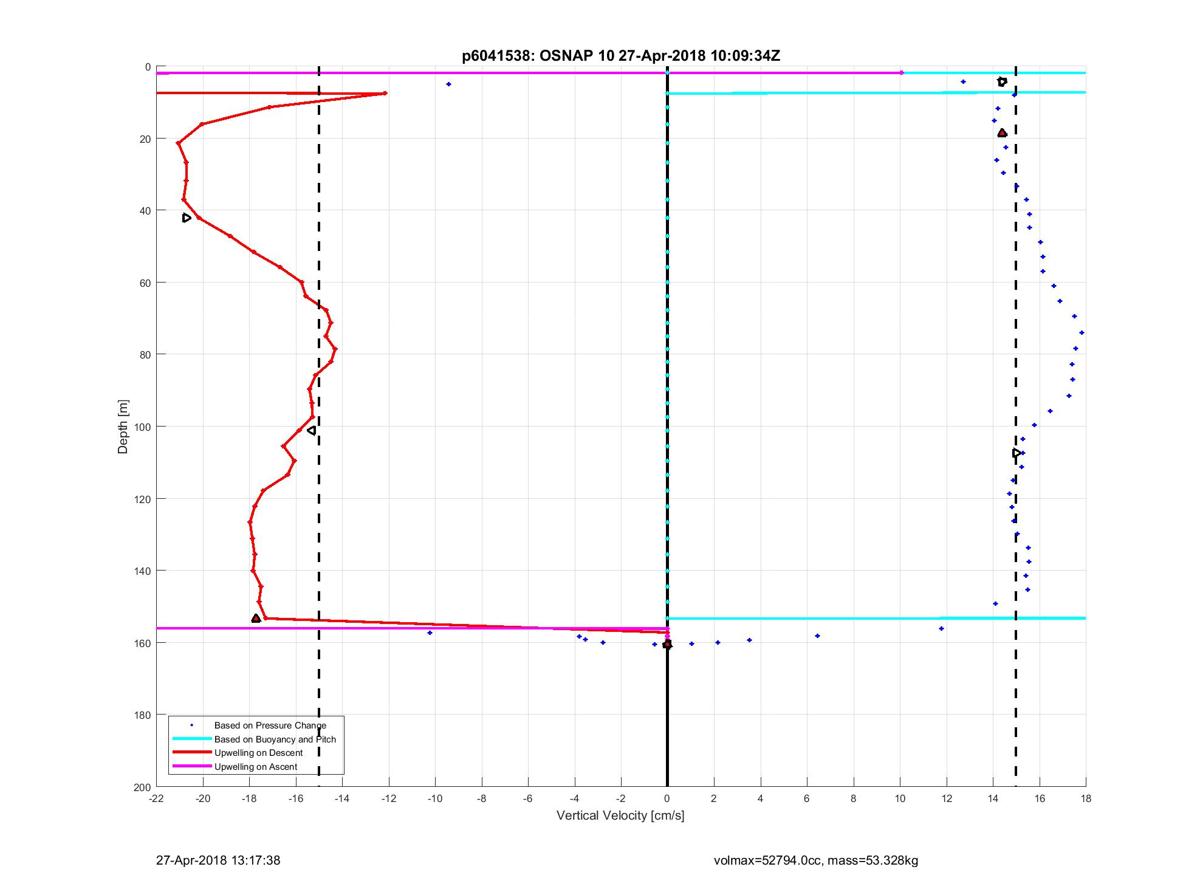Click depth-axis tick label '120'
Screen dimensions: 1200x885
pyautogui.click(x=142, y=499)
